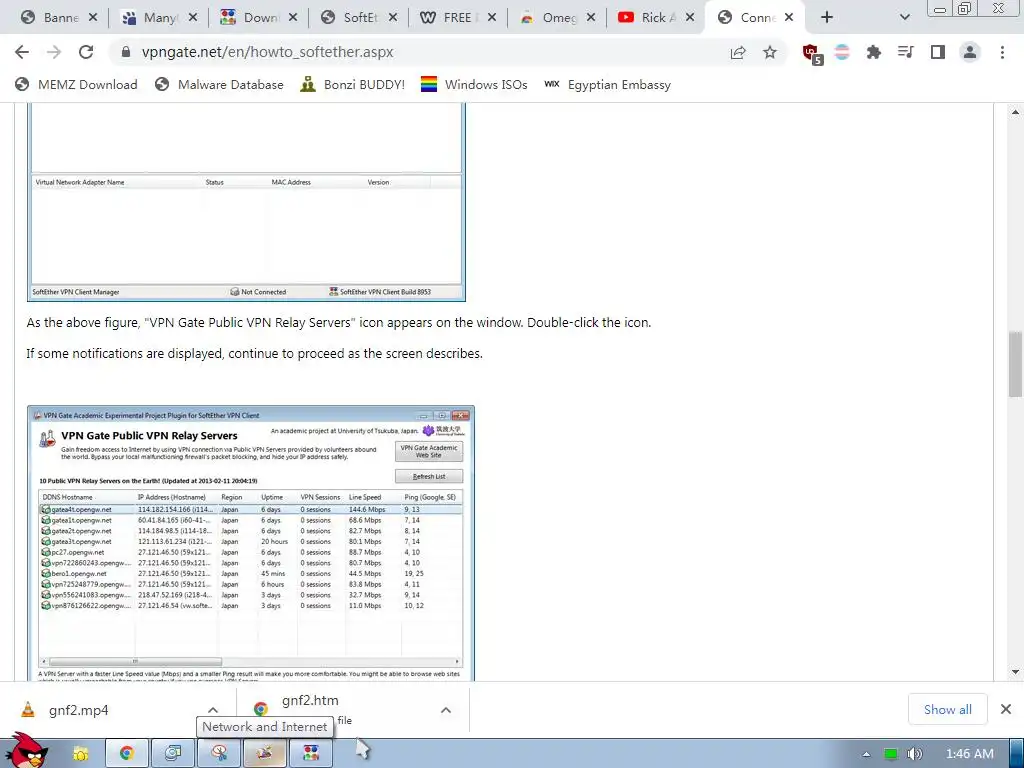Close the active Conne tab

point(789,18)
